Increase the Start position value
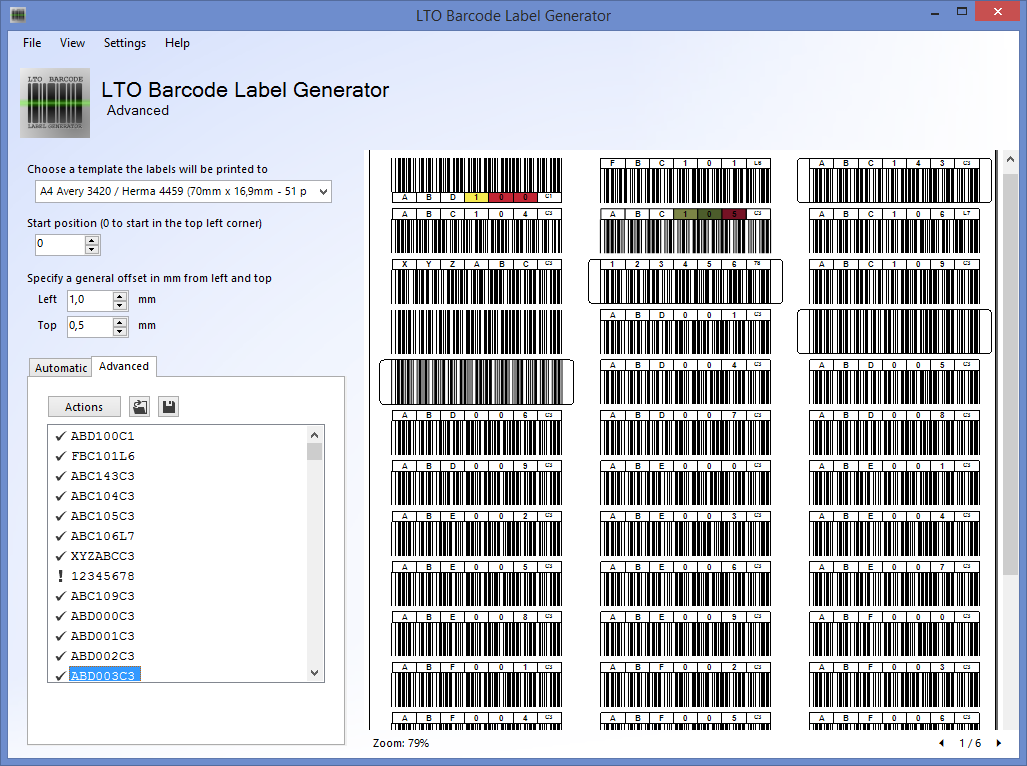Image resolution: width=1027 pixels, height=766 pixels. [92, 240]
